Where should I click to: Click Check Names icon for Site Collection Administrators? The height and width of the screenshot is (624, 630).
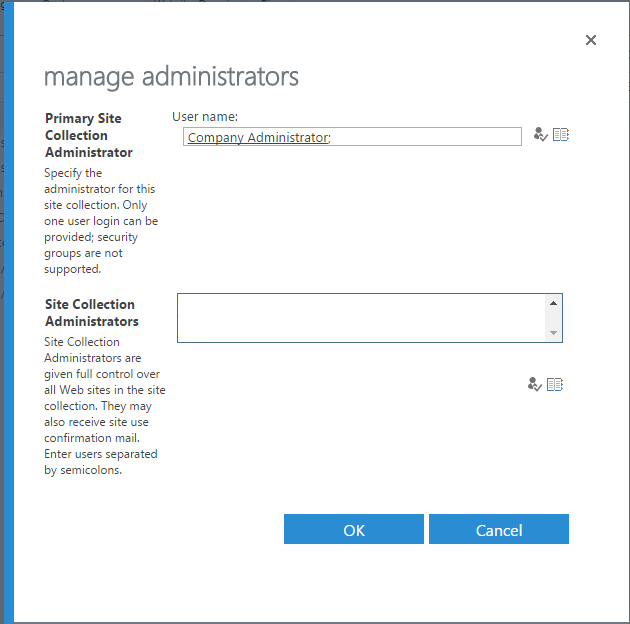(x=534, y=384)
